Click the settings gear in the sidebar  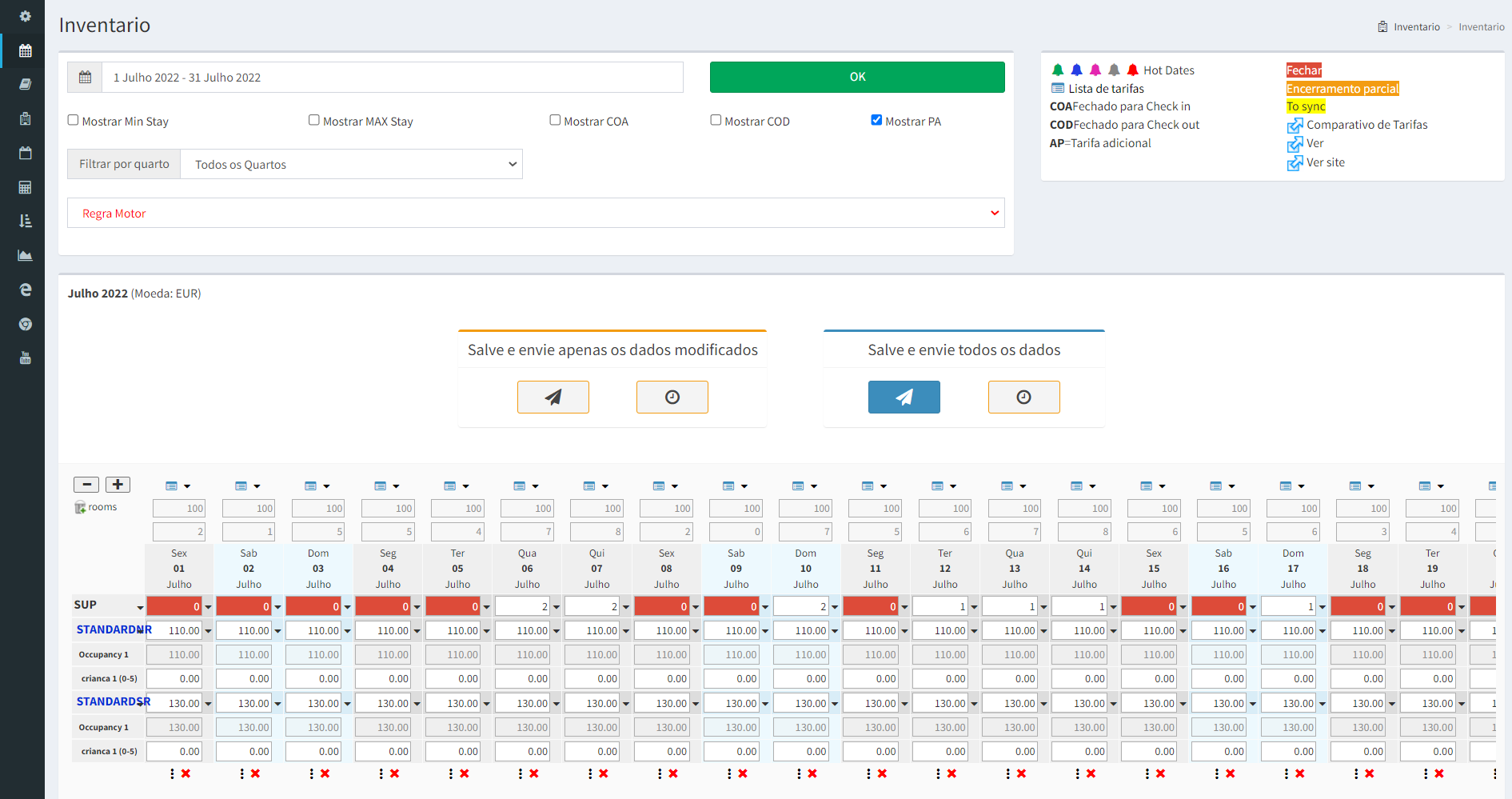click(25, 16)
